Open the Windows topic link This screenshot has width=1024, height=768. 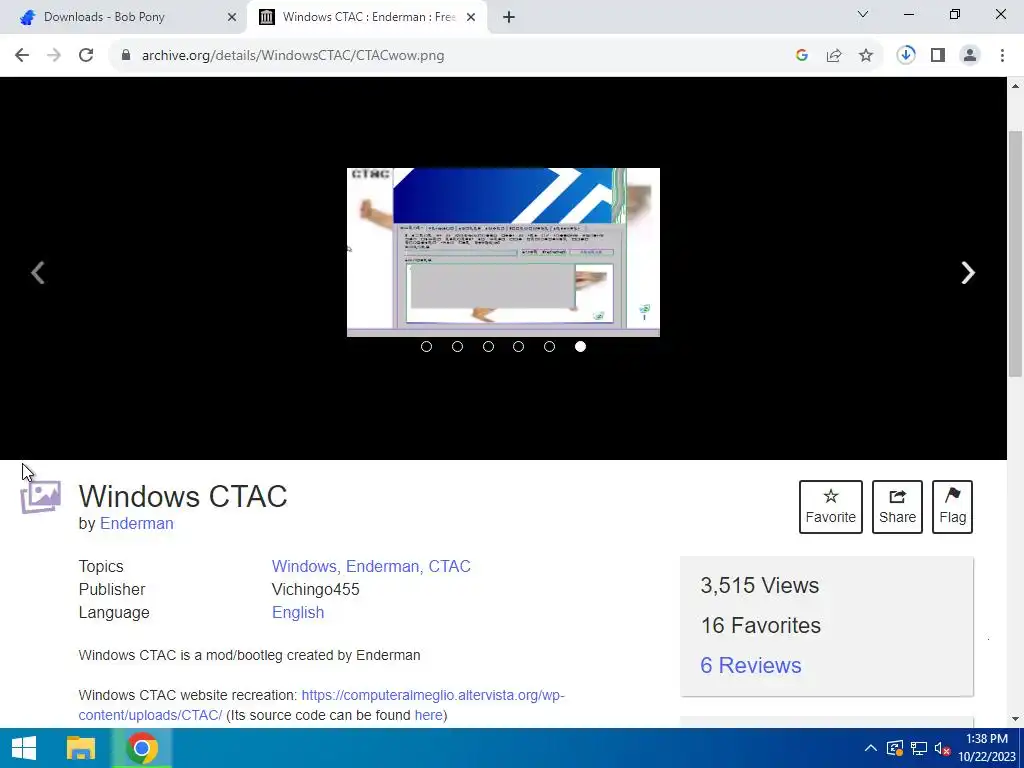tap(306, 566)
